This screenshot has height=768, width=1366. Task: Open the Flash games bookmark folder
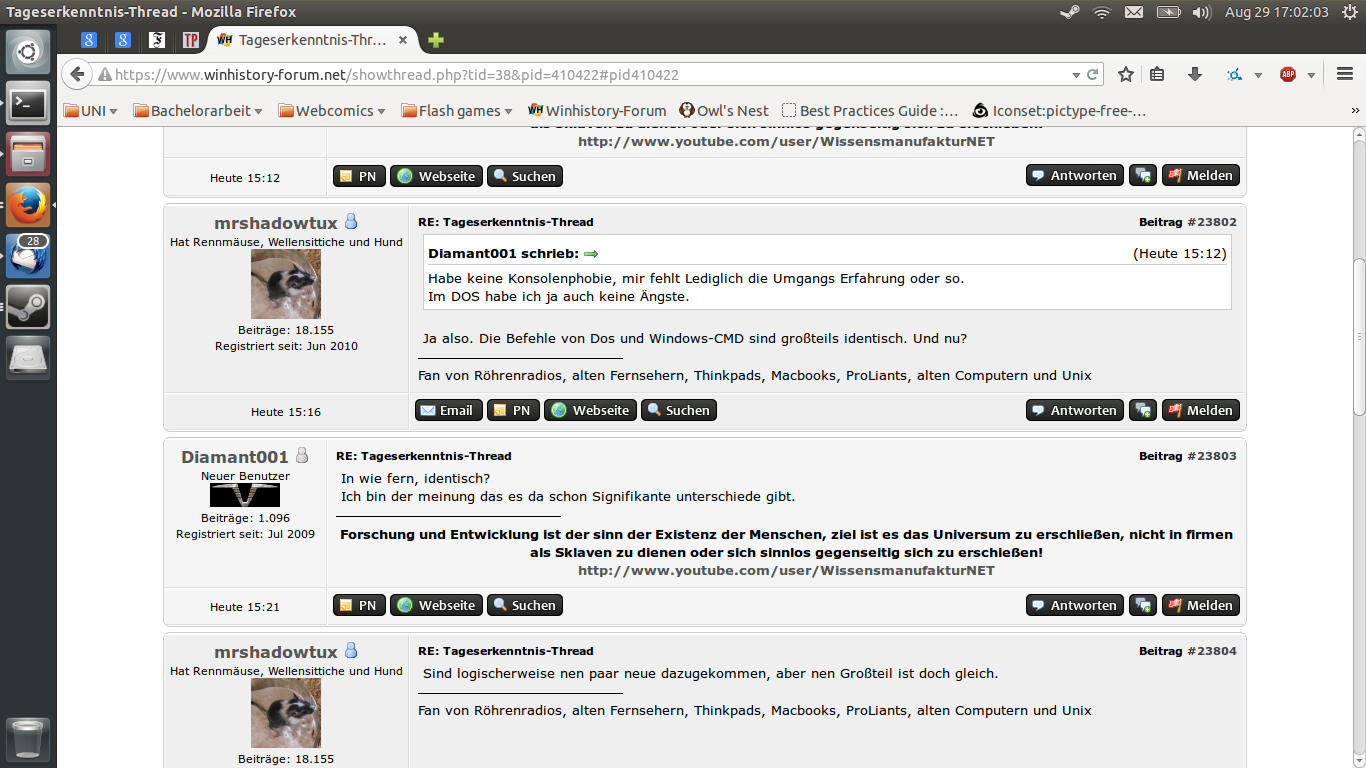pos(456,111)
